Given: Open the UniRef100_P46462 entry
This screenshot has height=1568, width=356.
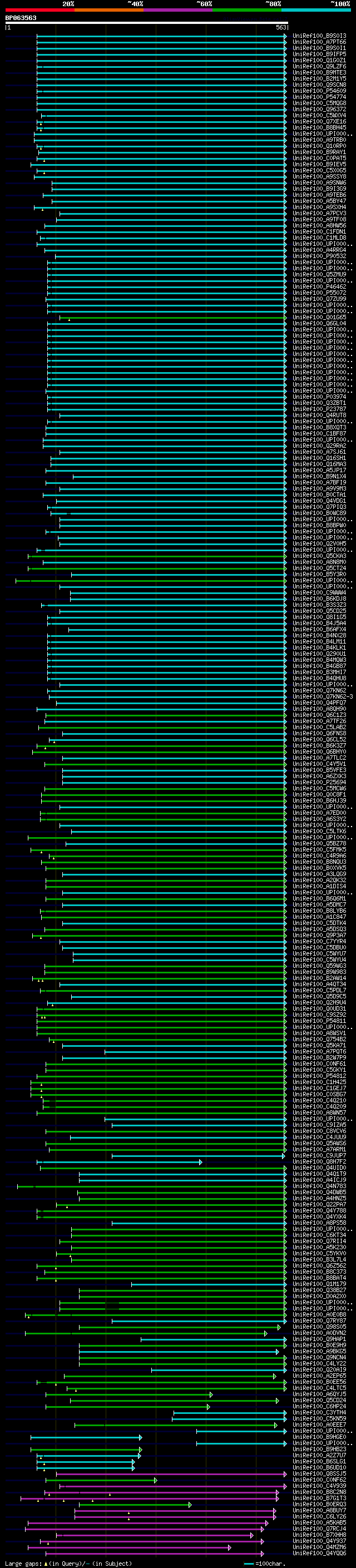Looking at the screenshot, I should click(319, 286).
